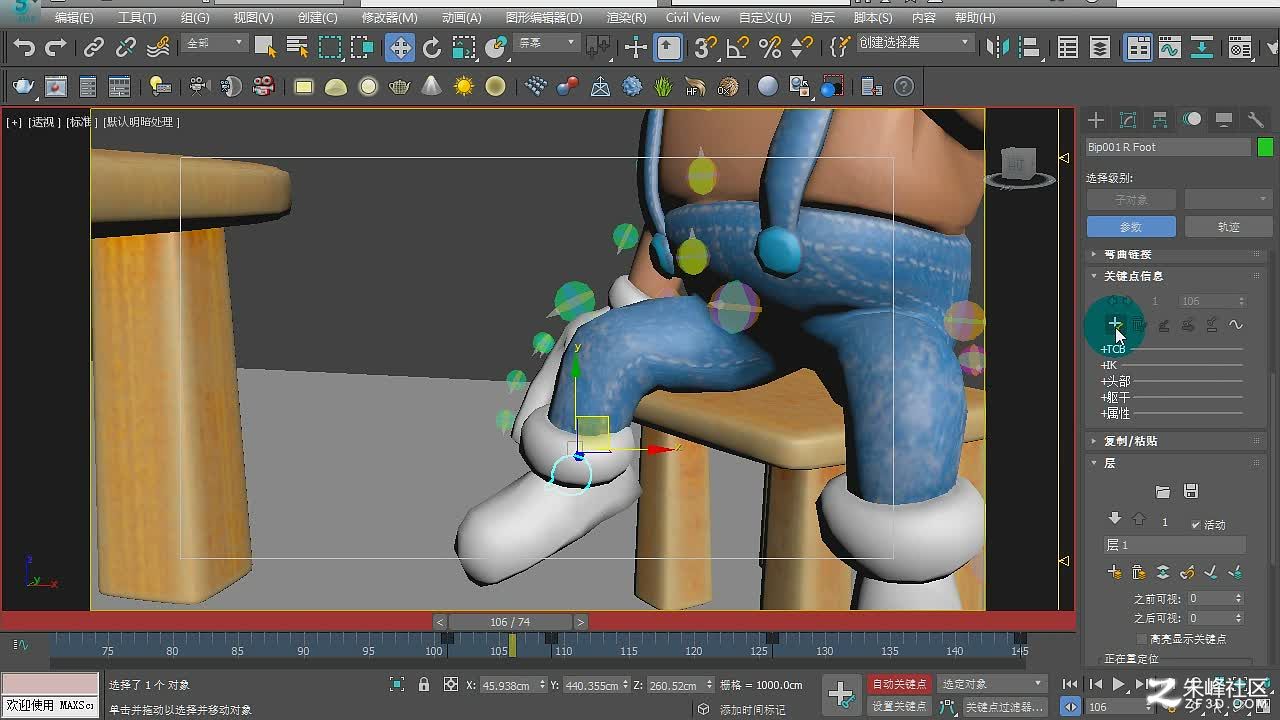Toggle window/crossing selection mode
Viewport: 1280px width, 720px height.
pyautogui.click(x=362, y=47)
